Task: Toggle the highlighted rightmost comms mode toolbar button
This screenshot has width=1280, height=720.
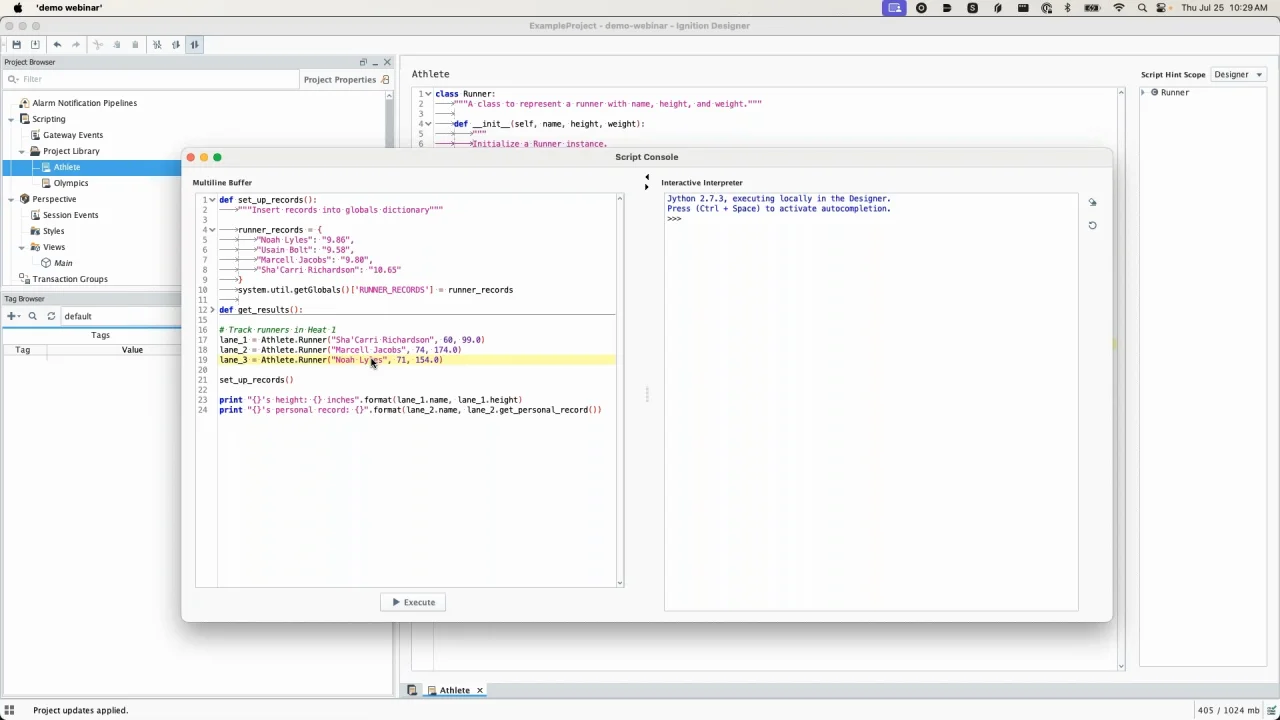Action: [x=195, y=45]
